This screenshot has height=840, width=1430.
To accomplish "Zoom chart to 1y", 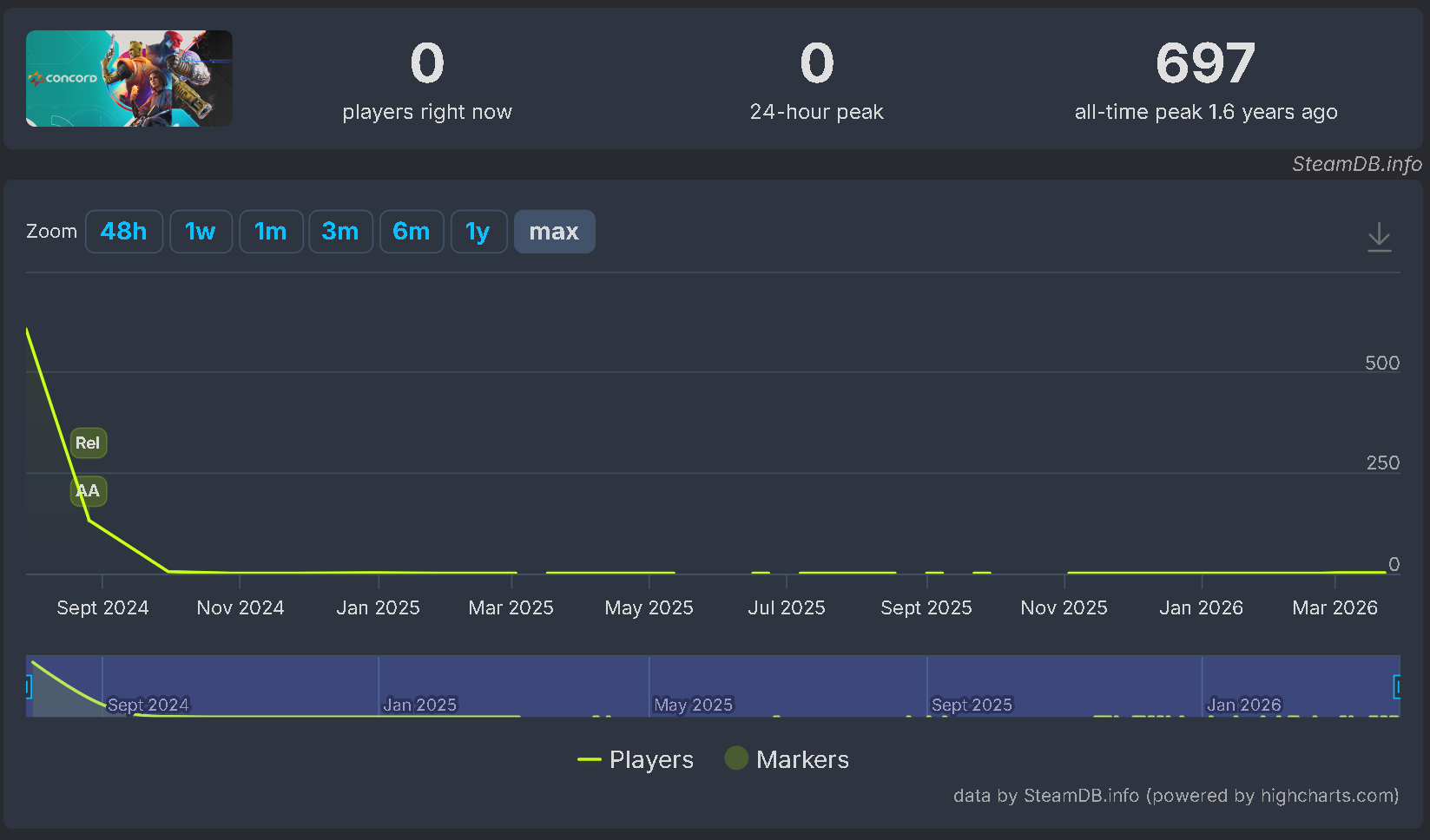I will point(478,232).
